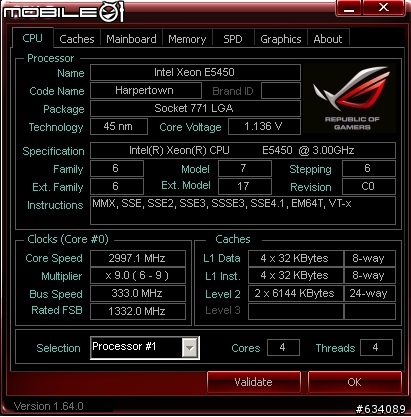The image size is (411, 417).
Task: Click the Validate button
Action: tap(254, 382)
